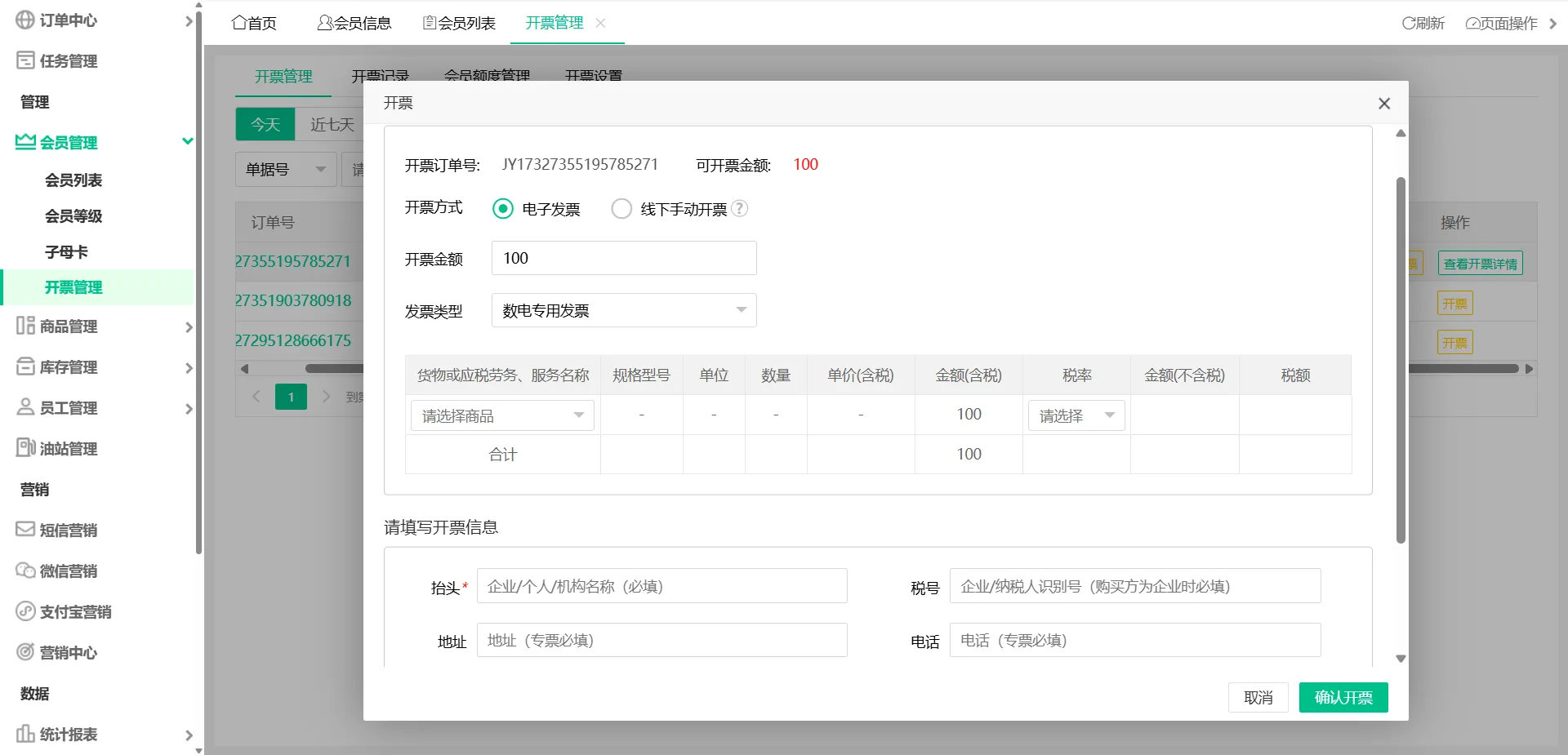Click the sidebar vertical scrollbar
This screenshot has height=755, width=1568.
(x=198, y=282)
